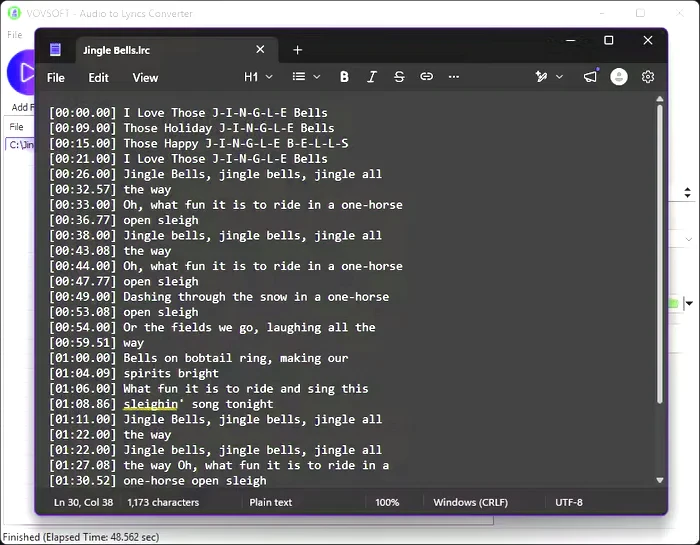Close the Notepad window
This screenshot has width=700, height=545.
coord(648,40)
